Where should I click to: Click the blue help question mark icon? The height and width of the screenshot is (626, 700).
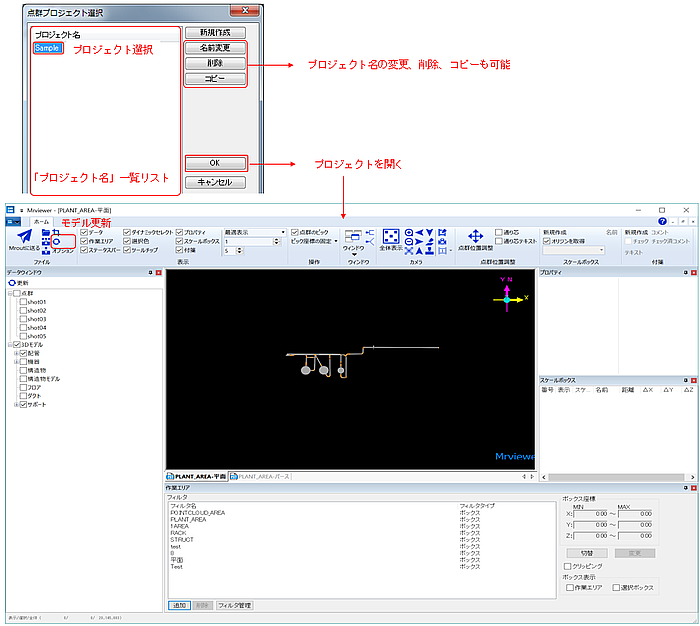(x=662, y=221)
